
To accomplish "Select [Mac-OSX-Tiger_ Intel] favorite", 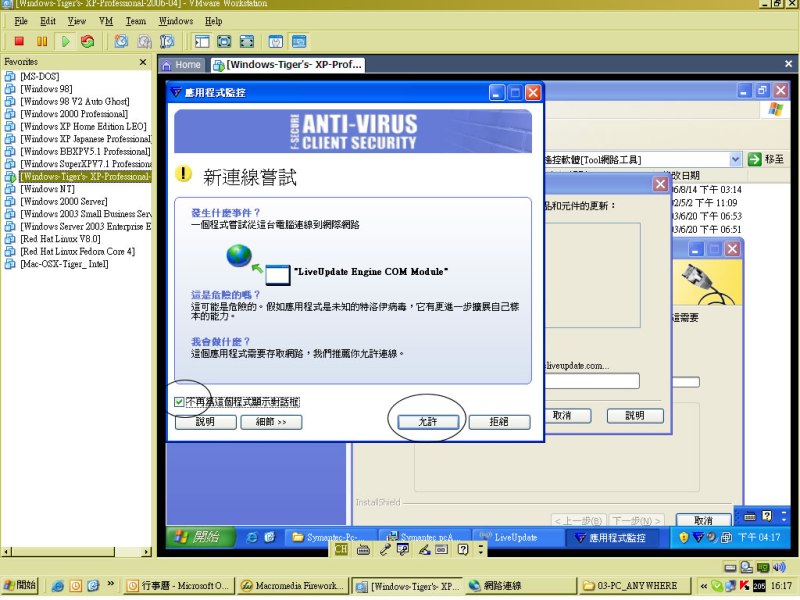I will [x=64, y=264].
